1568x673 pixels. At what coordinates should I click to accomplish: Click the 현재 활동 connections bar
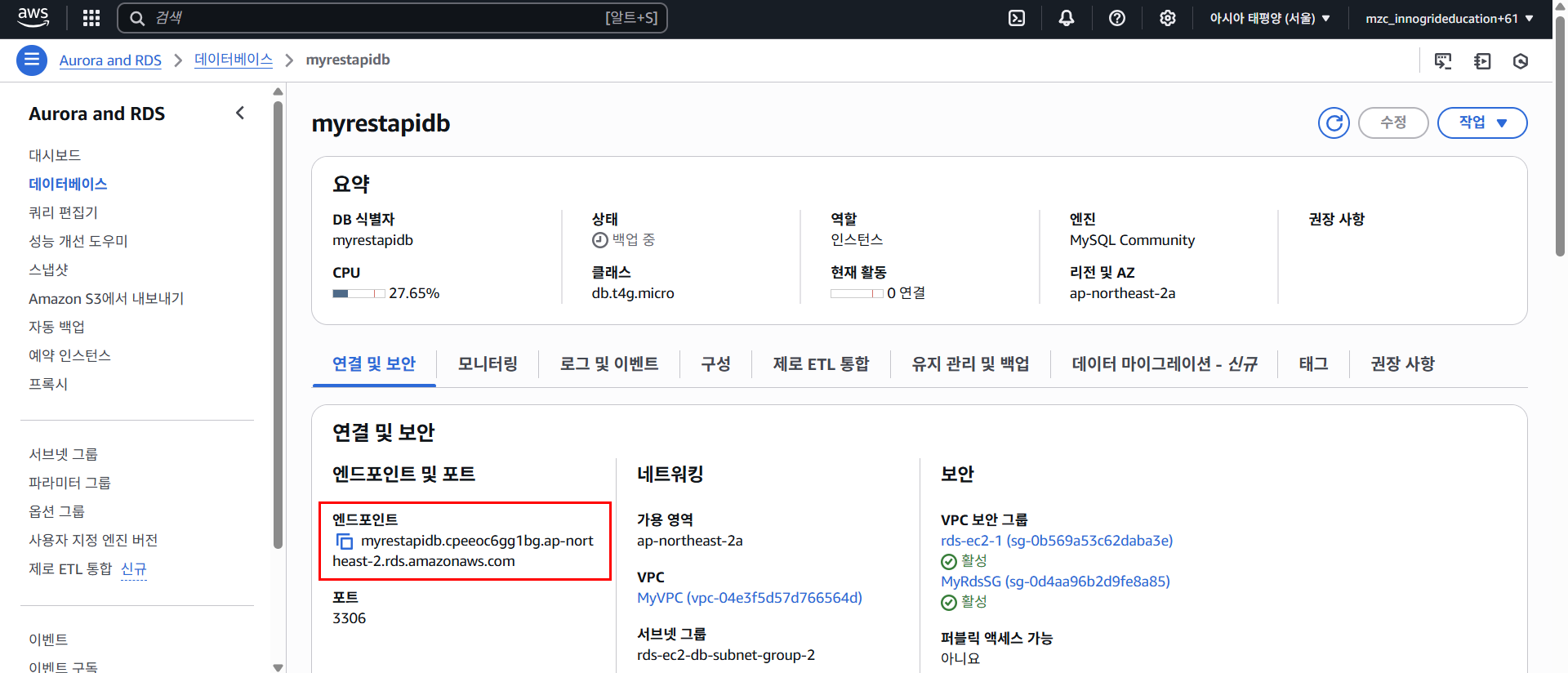click(x=857, y=293)
